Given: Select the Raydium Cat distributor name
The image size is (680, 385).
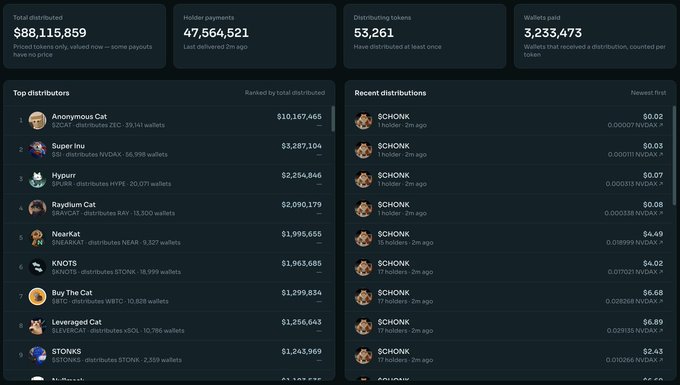Looking at the screenshot, I should (x=73, y=205).
